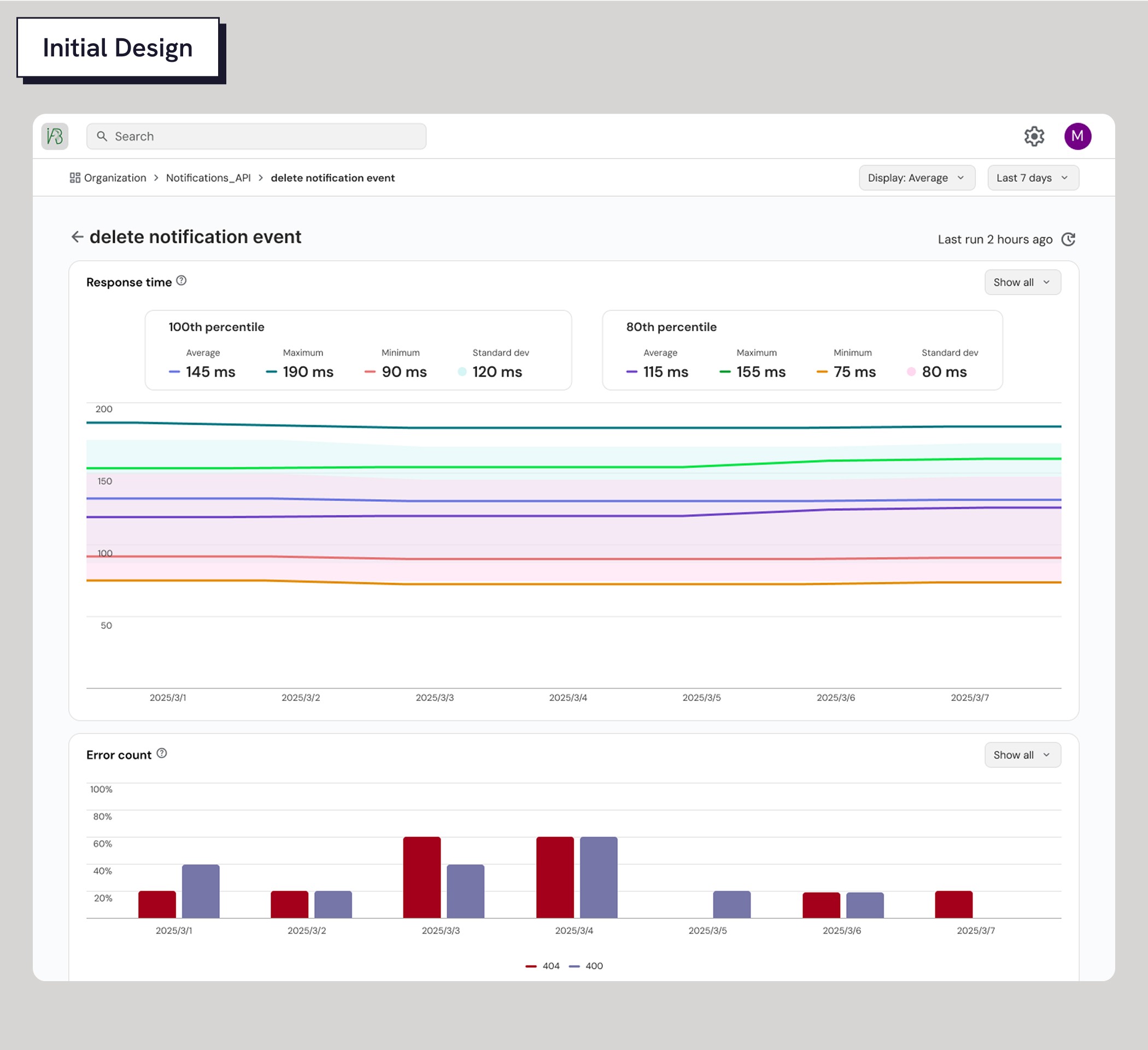Click the 80th percentile Standard dev swatch
This screenshot has width=1148, height=1050.
point(911,372)
